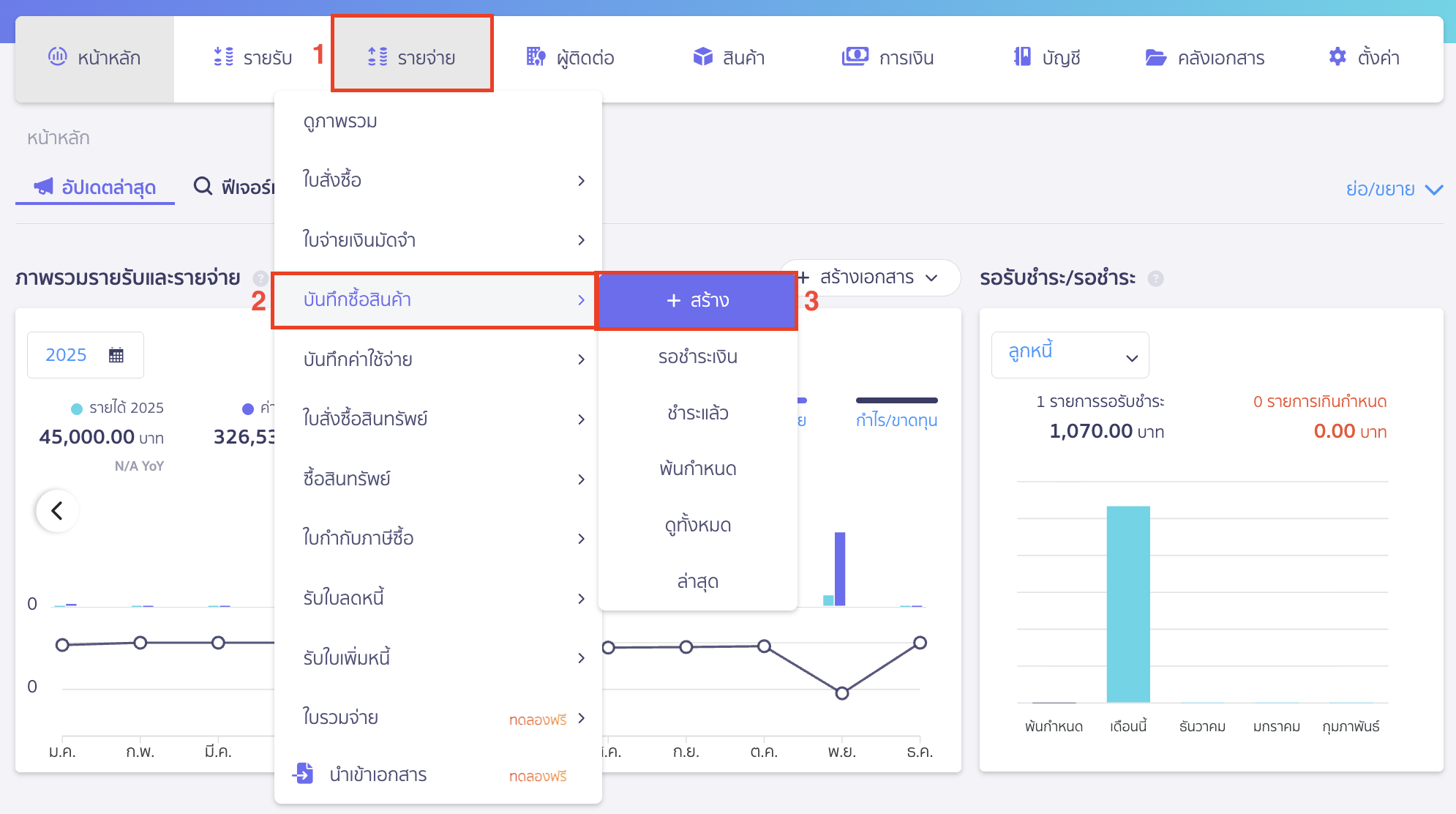Viewport: 1456px width, 814px height.
Task: Click the + สร้าง button
Action: [x=697, y=300]
